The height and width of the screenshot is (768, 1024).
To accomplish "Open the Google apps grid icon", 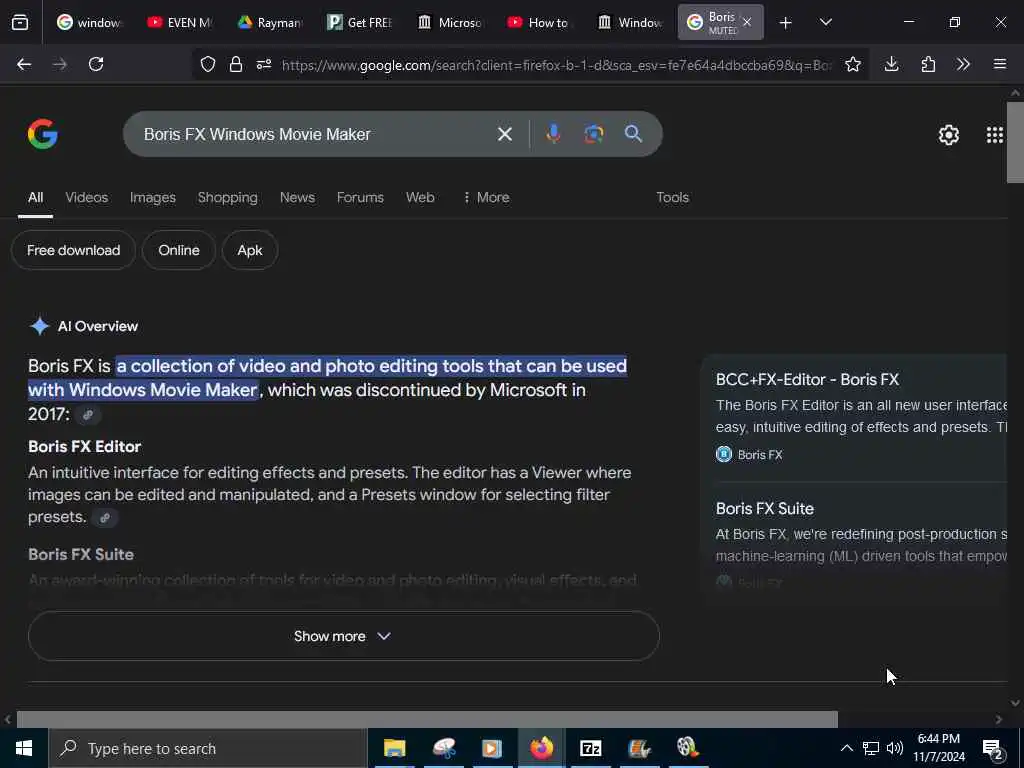I will (x=995, y=135).
